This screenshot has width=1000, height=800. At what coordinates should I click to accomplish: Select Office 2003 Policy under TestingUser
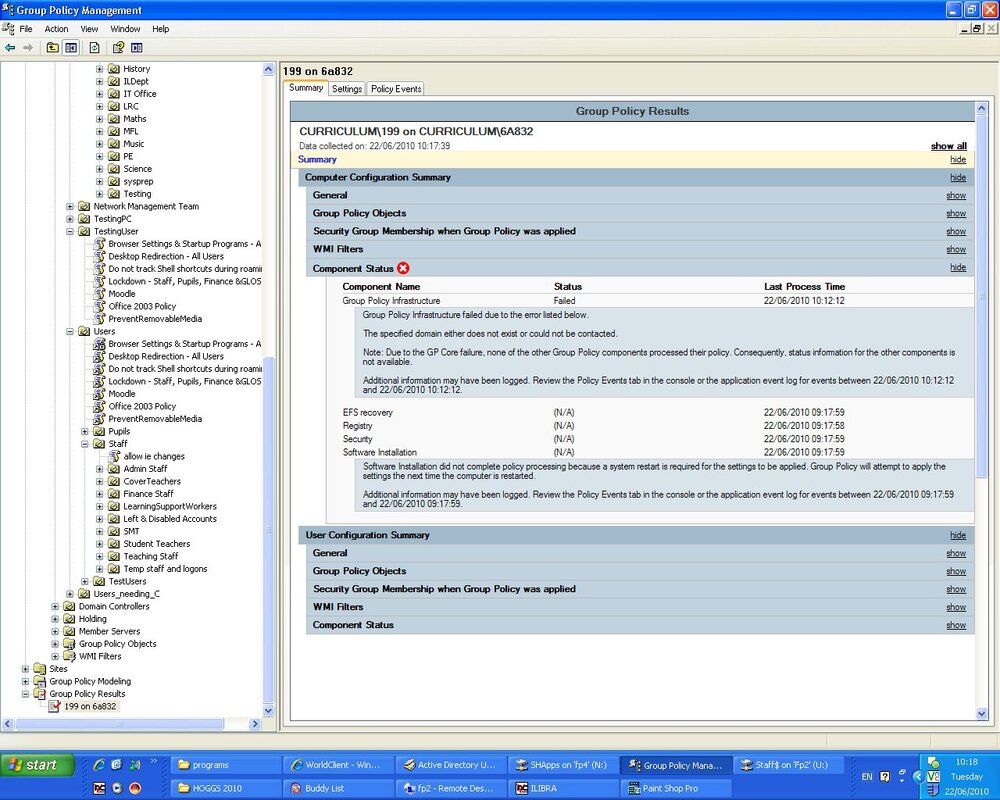point(142,306)
